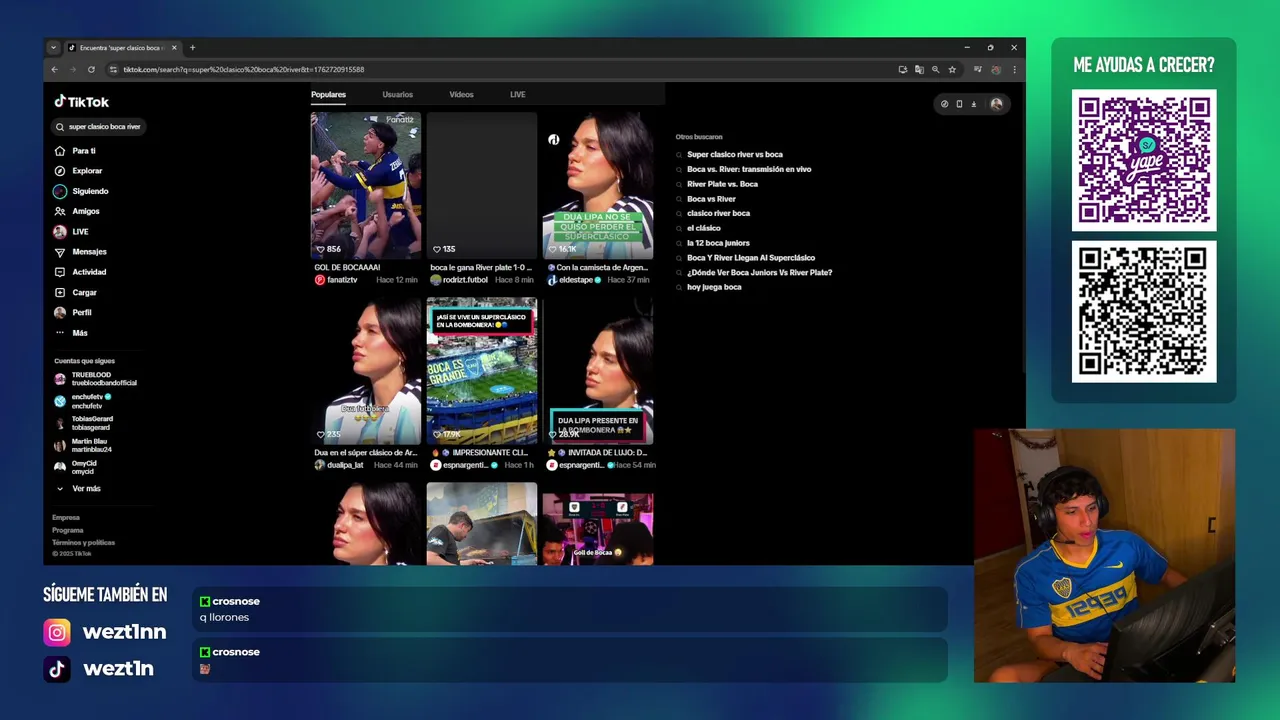The width and height of the screenshot is (1280, 720).
Task: Click the translate page icon
Action: tap(919, 69)
